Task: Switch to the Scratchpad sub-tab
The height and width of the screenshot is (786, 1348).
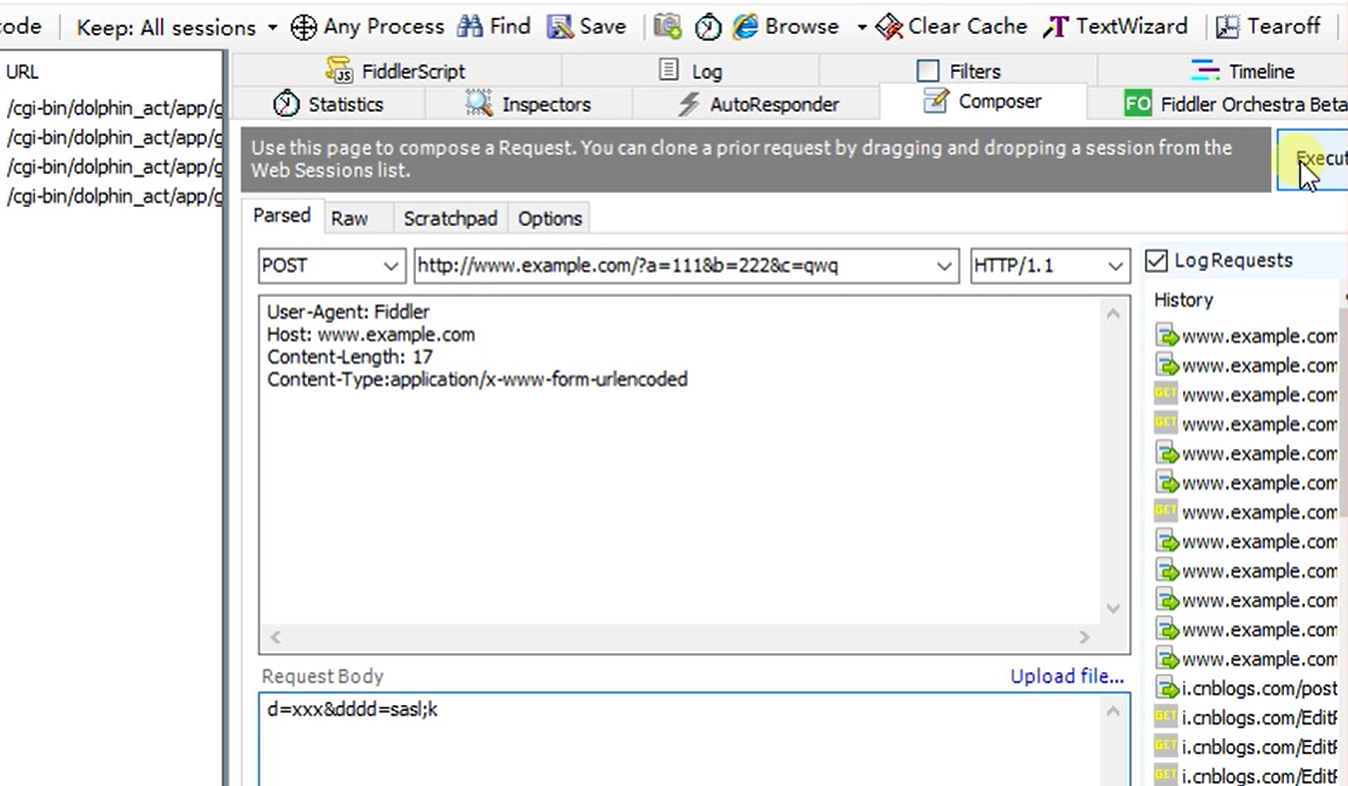Action: pos(450,218)
